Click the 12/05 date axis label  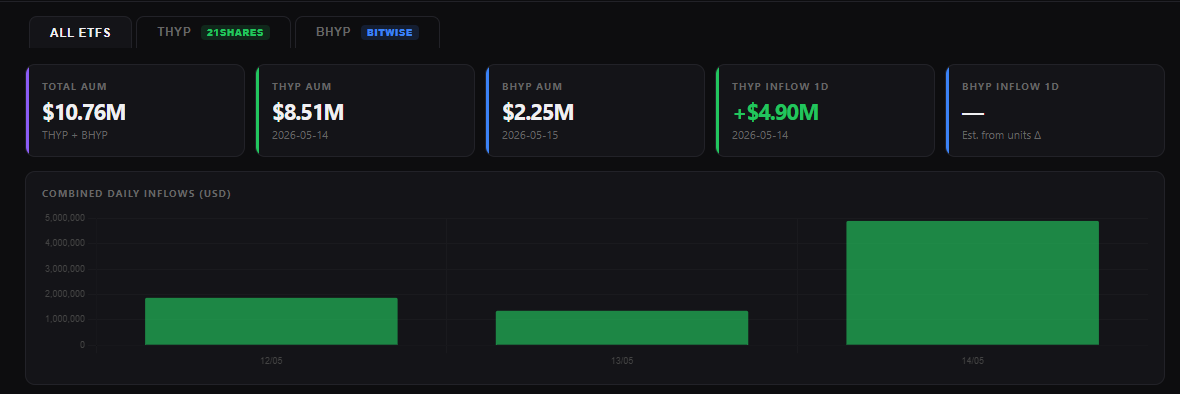coord(271,361)
